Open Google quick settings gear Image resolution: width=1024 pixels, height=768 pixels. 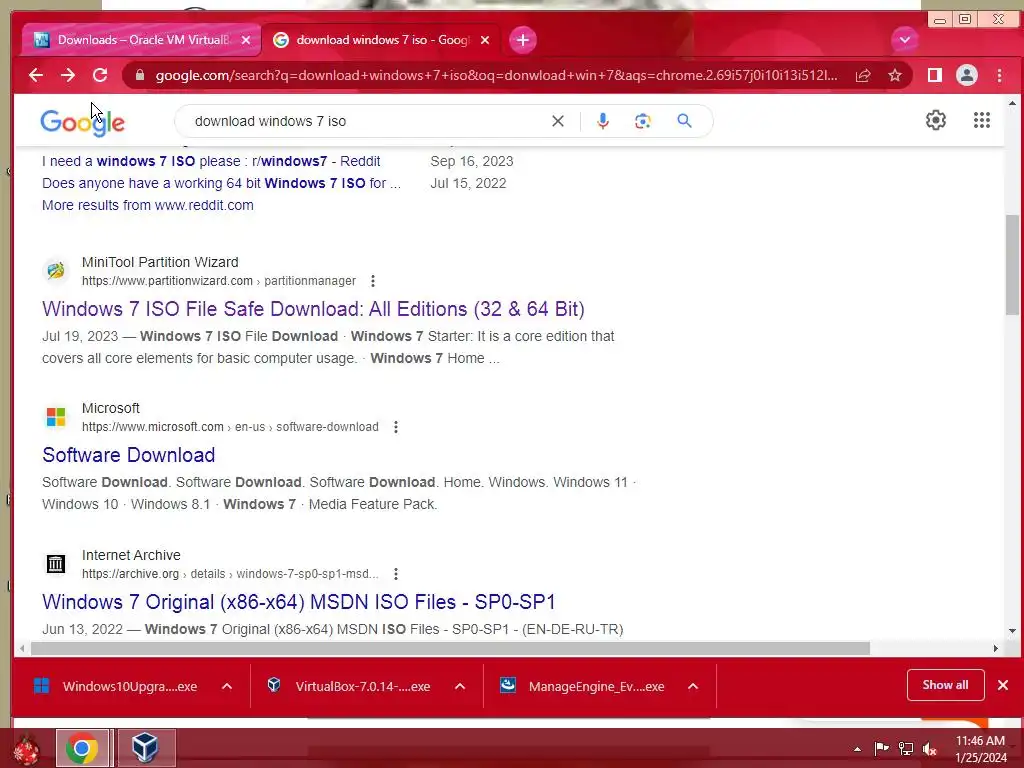click(935, 120)
